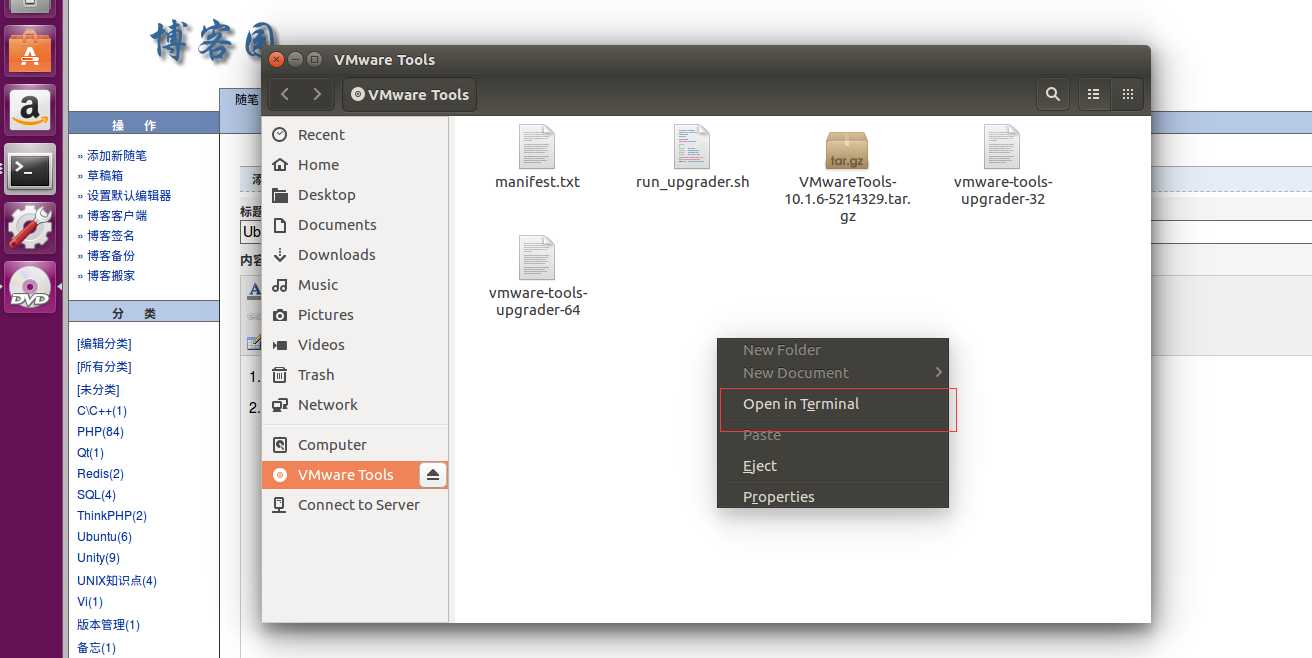
Task: Open Ubuntu Software Center launcher icon
Action: (x=30, y=49)
